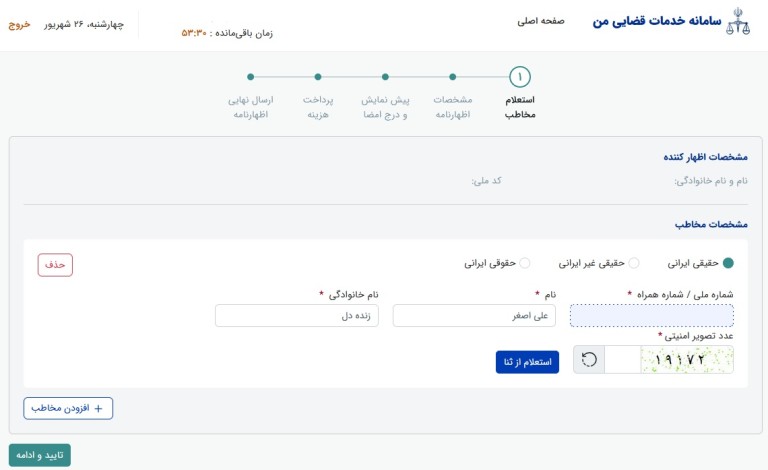Click the plus icon on افزودن مخاطب

point(98,408)
